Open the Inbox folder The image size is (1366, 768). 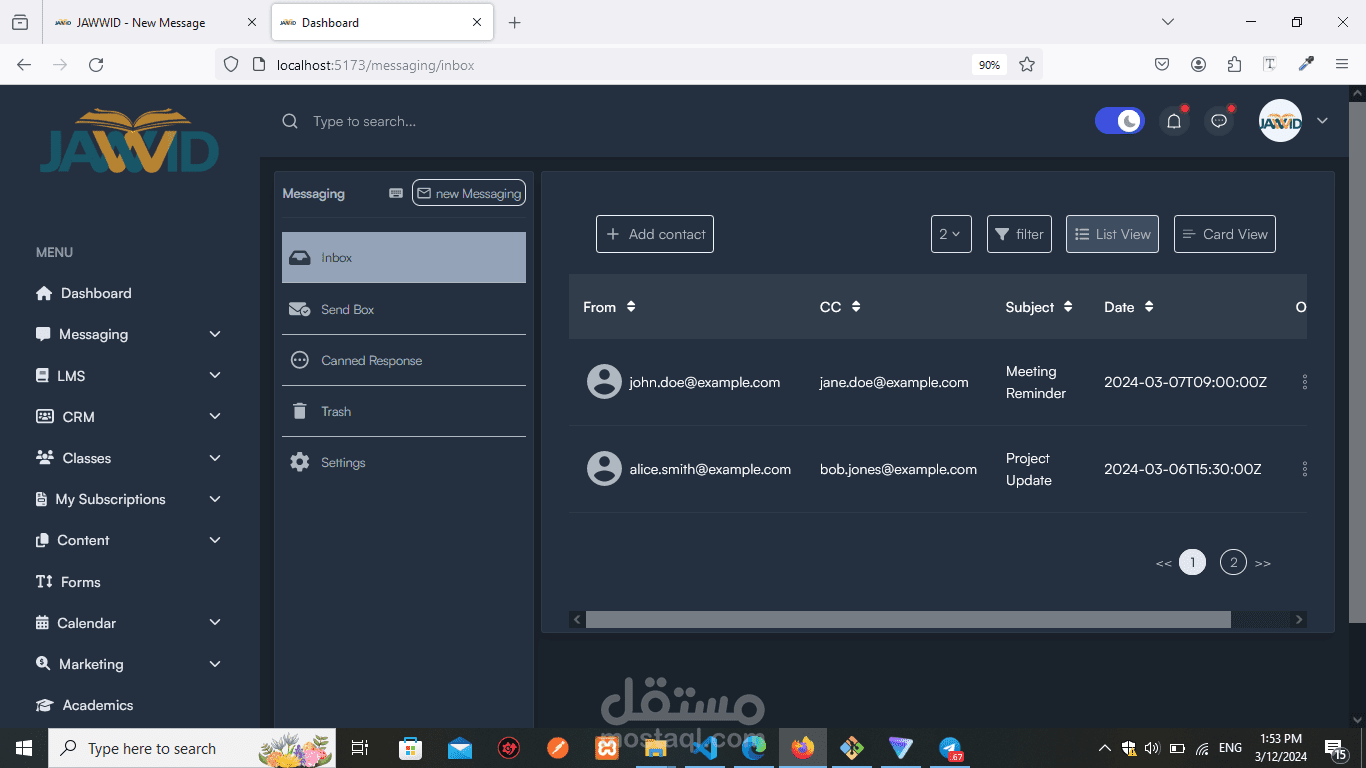click(x=404, y=258)
